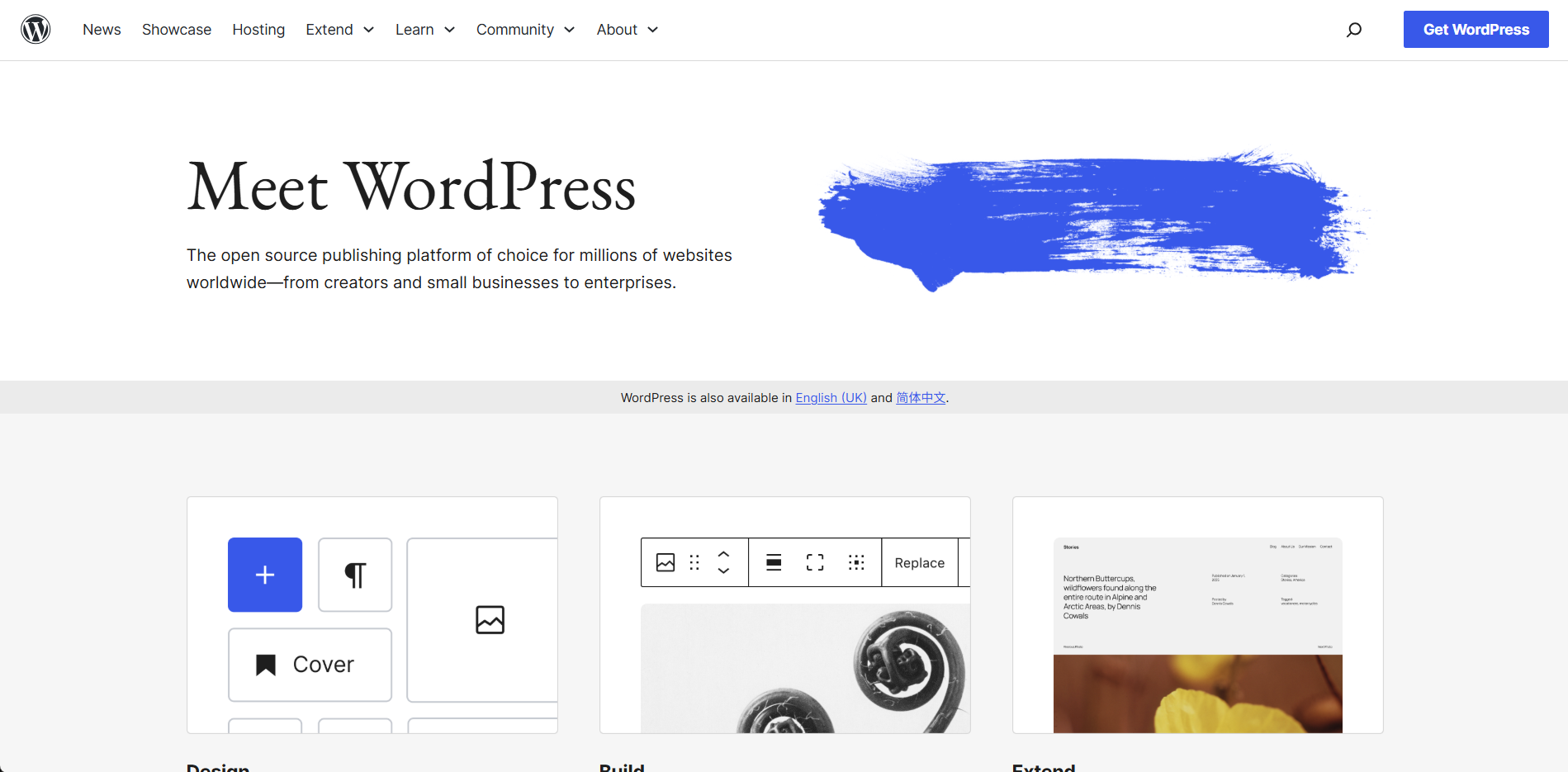Screen dimensions: 1568x772
Task: Click the up arrow to move block
Action: tap(722, 555)
